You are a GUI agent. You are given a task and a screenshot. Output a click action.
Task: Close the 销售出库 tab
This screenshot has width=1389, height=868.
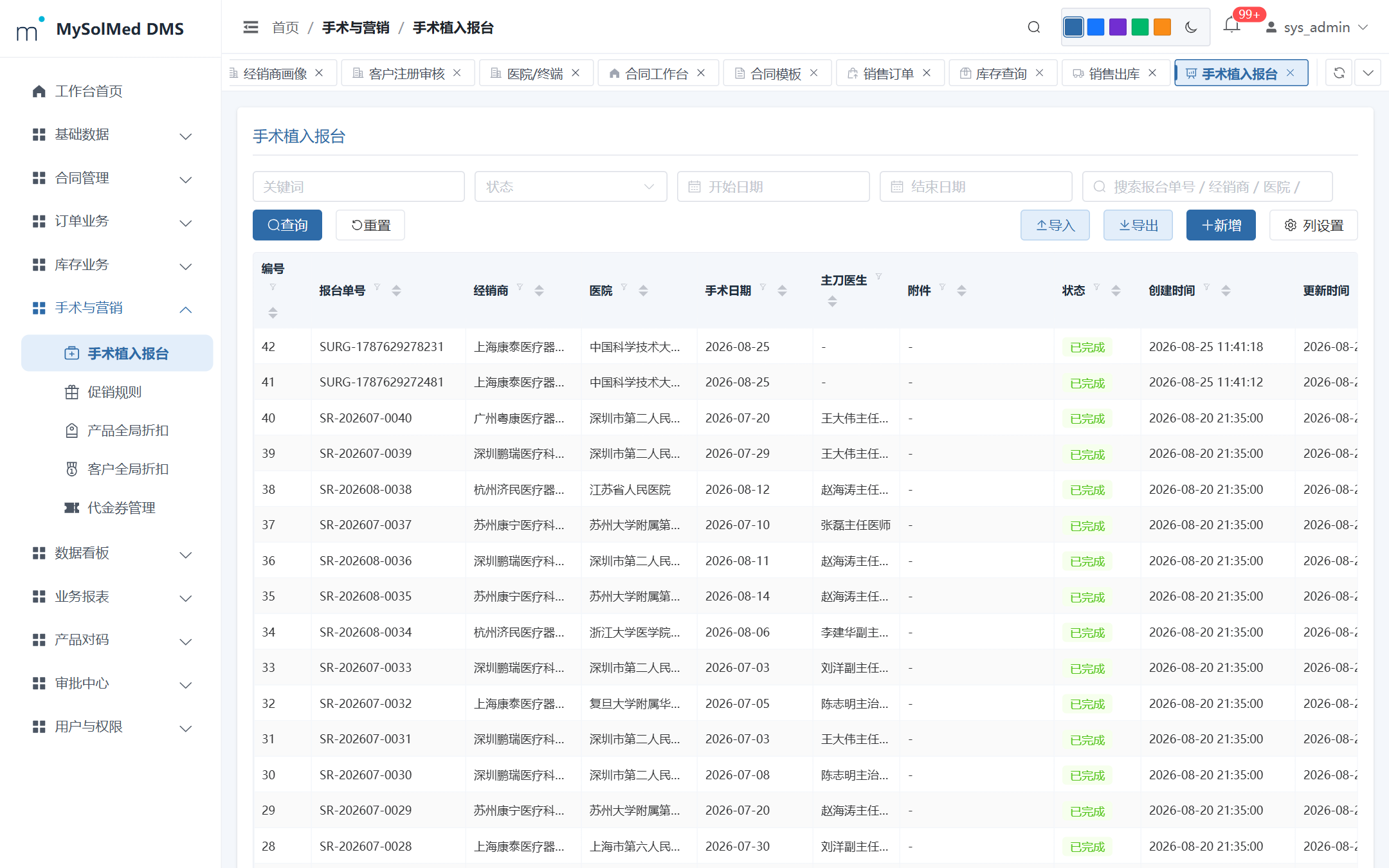pyautogui.click(x=1152, y=73)
